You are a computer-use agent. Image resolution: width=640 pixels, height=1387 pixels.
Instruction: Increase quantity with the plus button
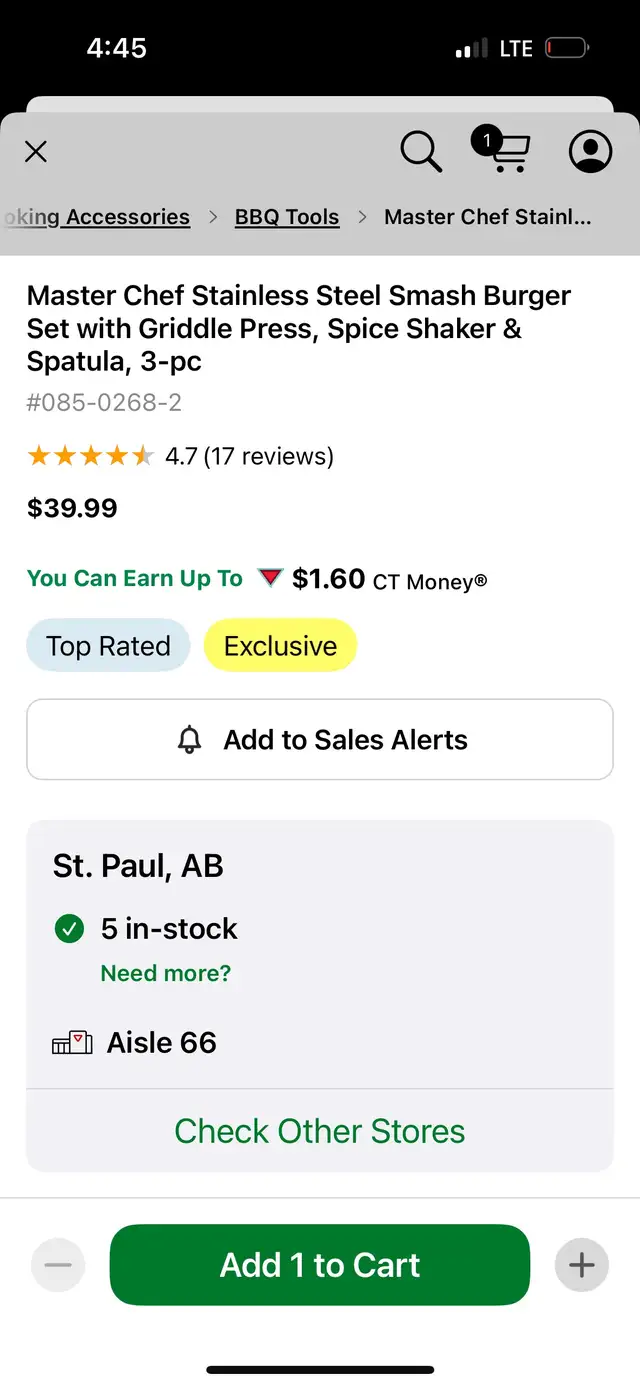581,1265
